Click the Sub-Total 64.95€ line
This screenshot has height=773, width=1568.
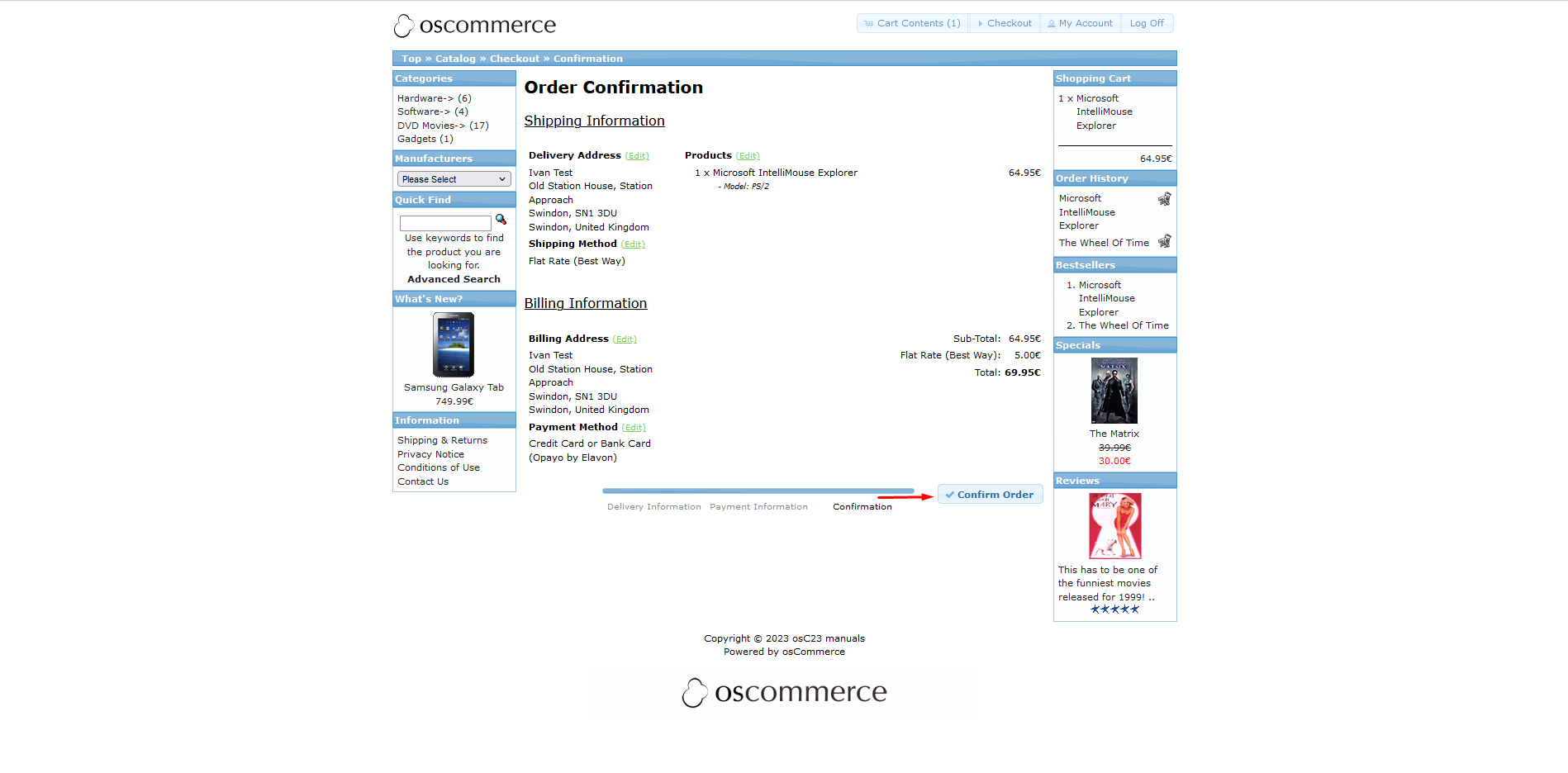click(996, 339)
